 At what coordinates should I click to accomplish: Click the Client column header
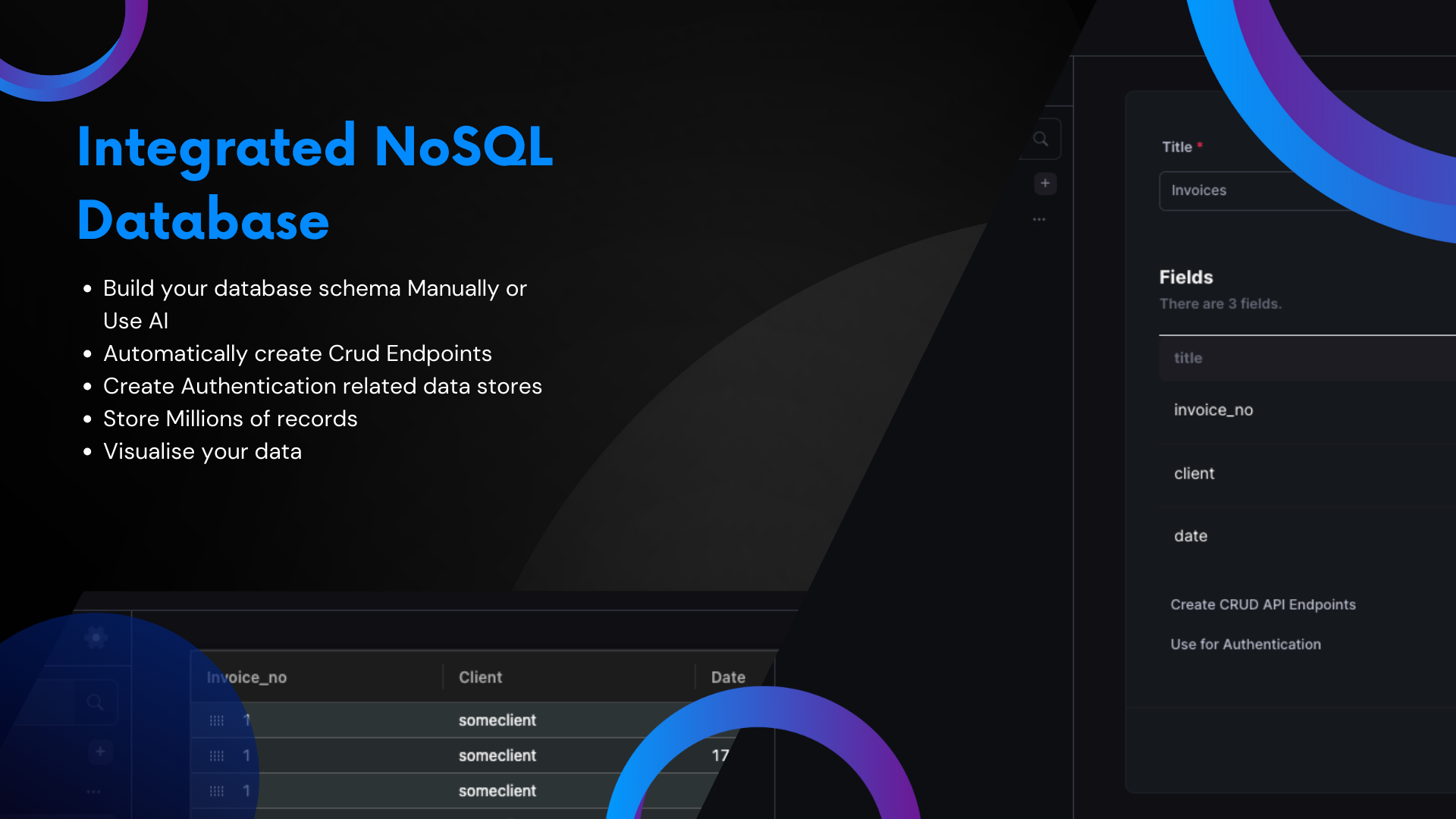tap(480, 677)
